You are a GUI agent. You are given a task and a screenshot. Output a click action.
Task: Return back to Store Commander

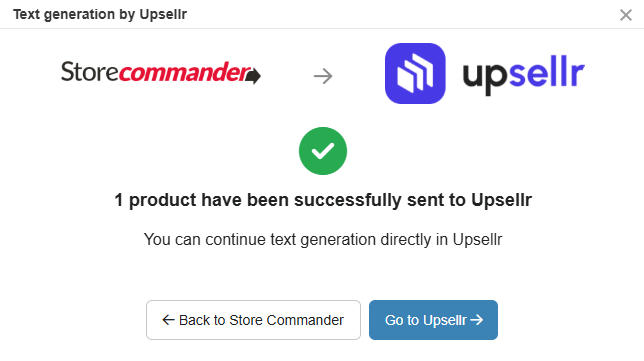tap(253, 320)
